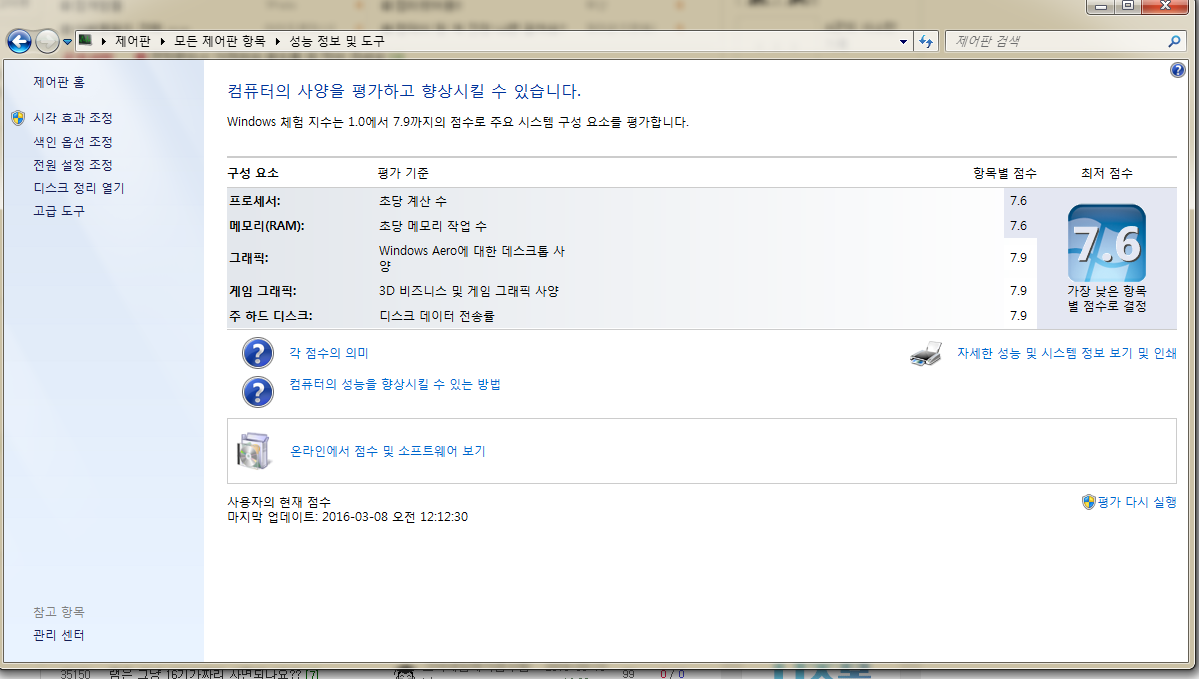
Task: Open the 제어판 홈 link
Action: coord(59,82)
